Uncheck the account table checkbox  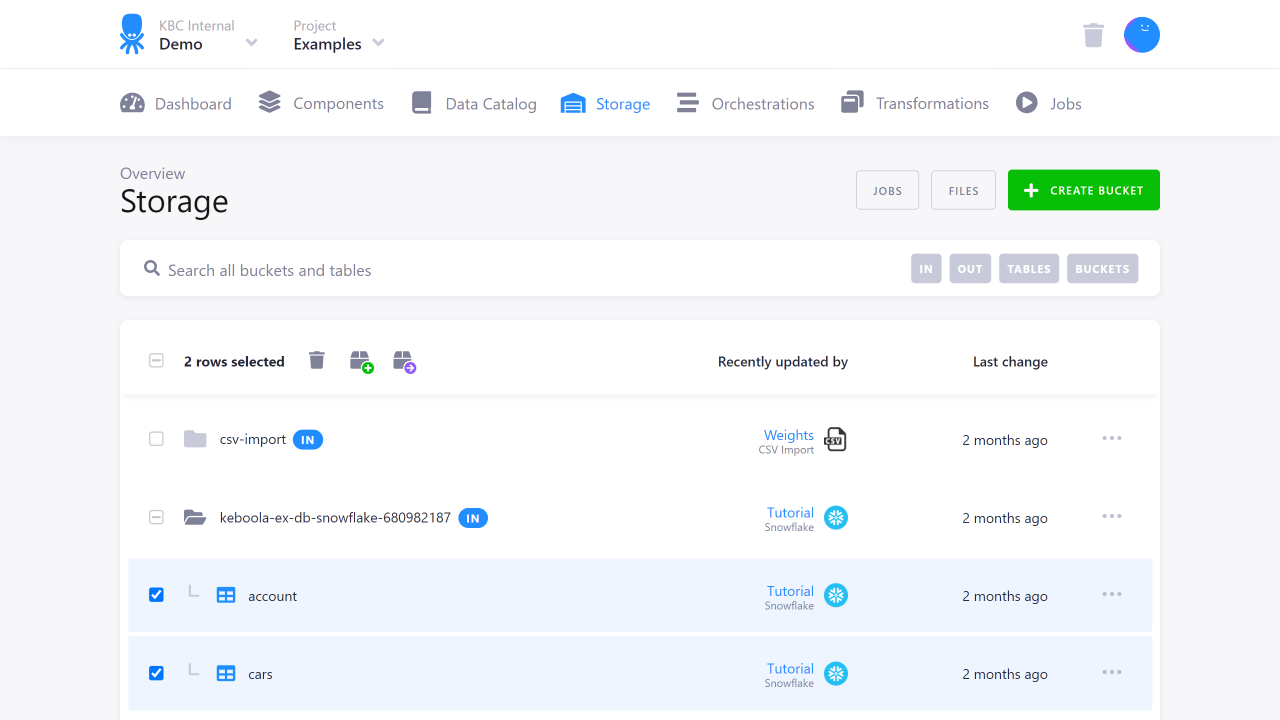[156, 594]
